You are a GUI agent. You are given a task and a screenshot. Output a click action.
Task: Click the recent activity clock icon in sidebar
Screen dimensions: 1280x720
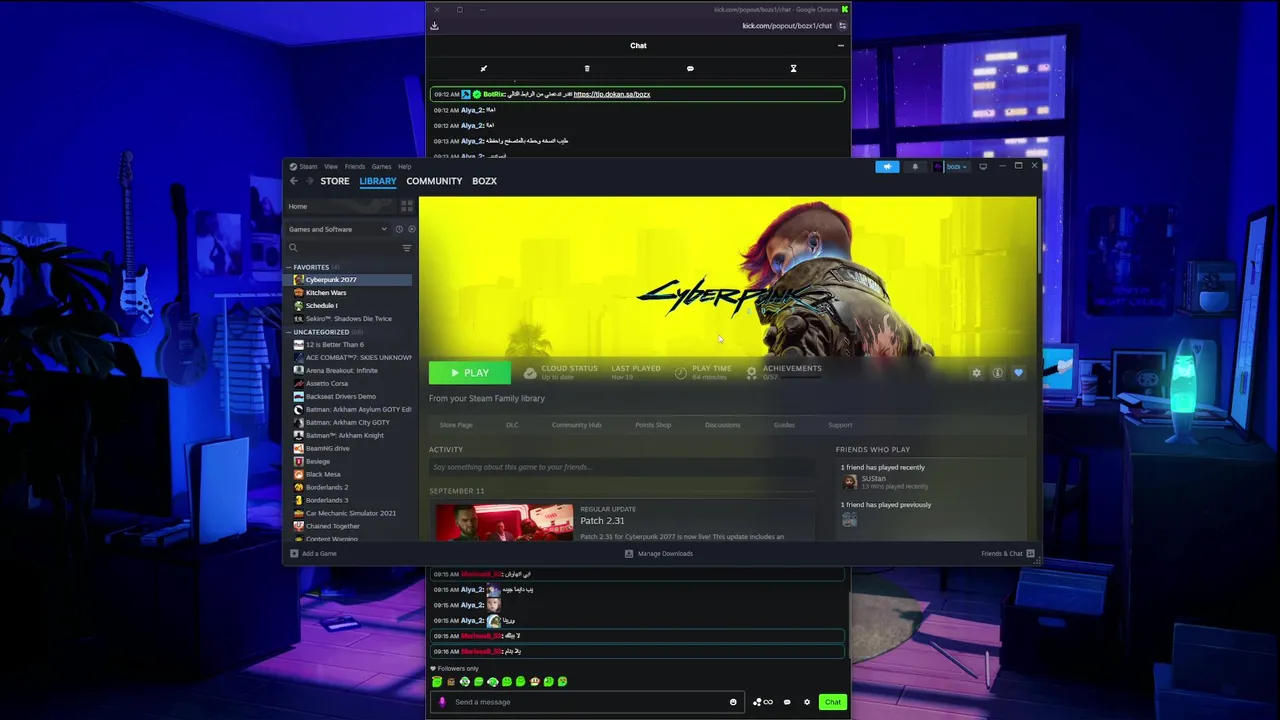pos(399,229)
